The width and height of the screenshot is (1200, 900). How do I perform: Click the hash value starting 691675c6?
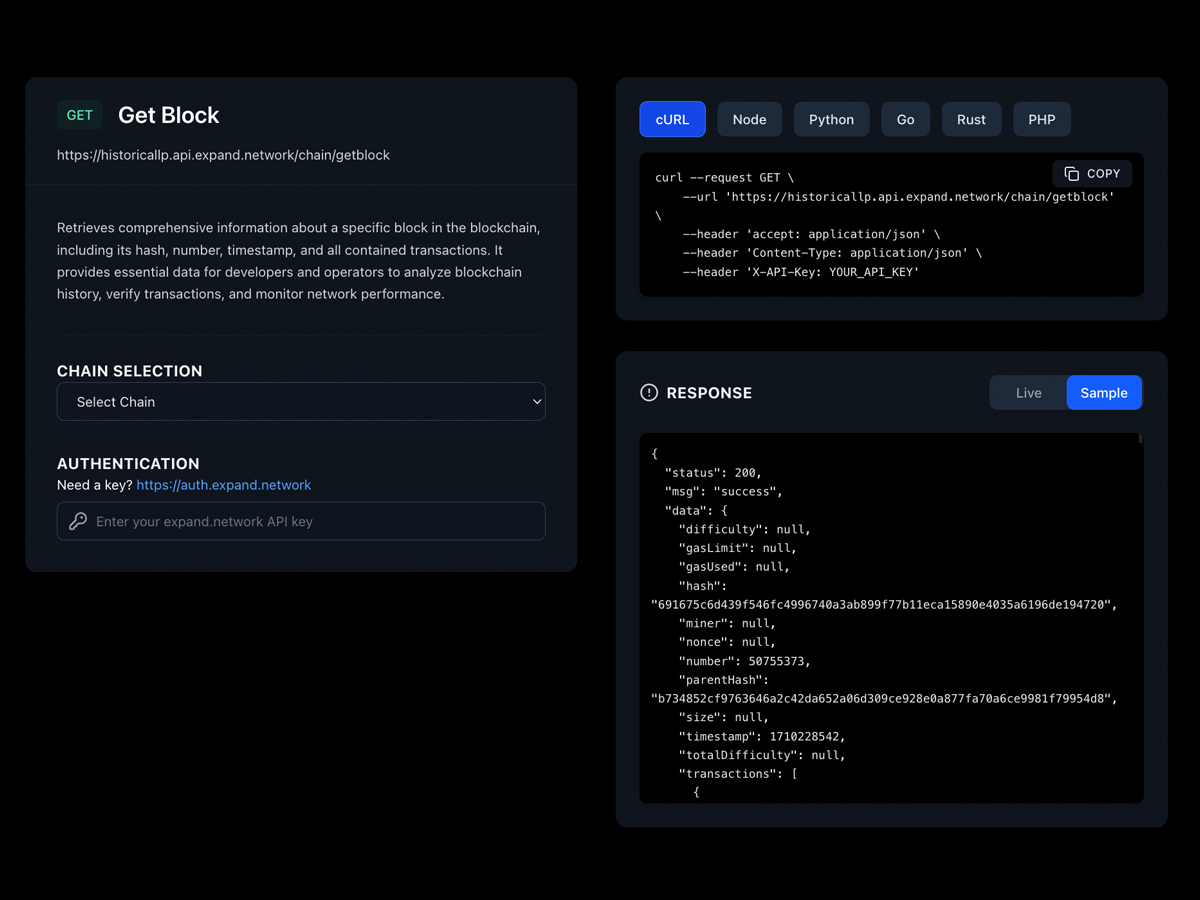point(884,605)
